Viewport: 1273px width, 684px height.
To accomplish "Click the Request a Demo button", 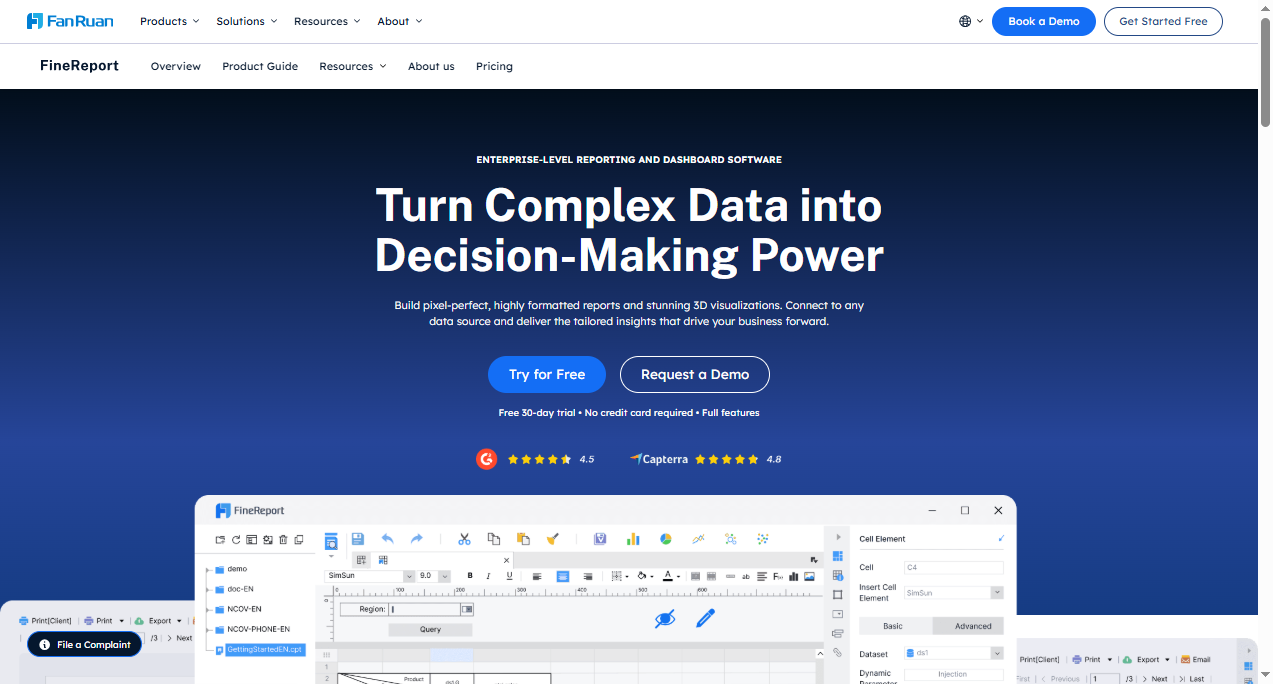I will coord(694,374).
